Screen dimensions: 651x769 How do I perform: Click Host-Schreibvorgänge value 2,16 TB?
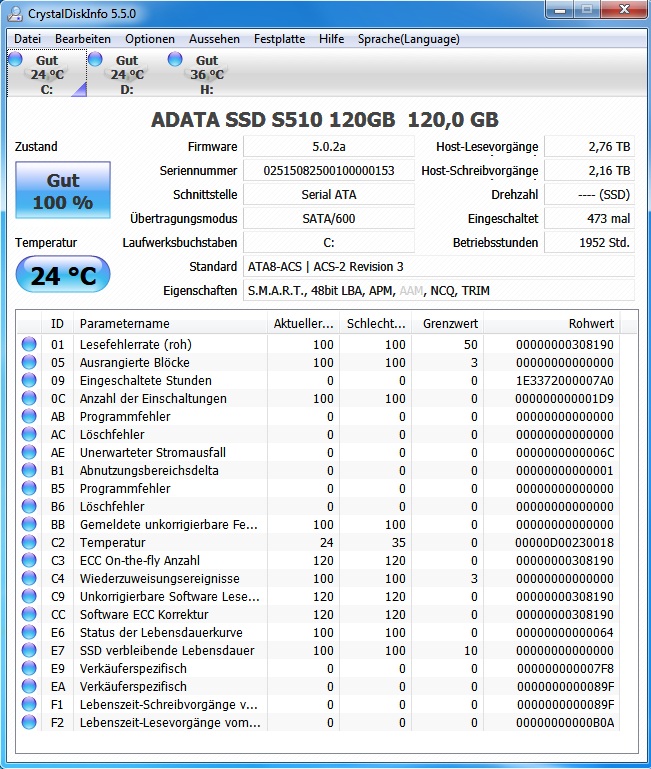click(589, 170)
